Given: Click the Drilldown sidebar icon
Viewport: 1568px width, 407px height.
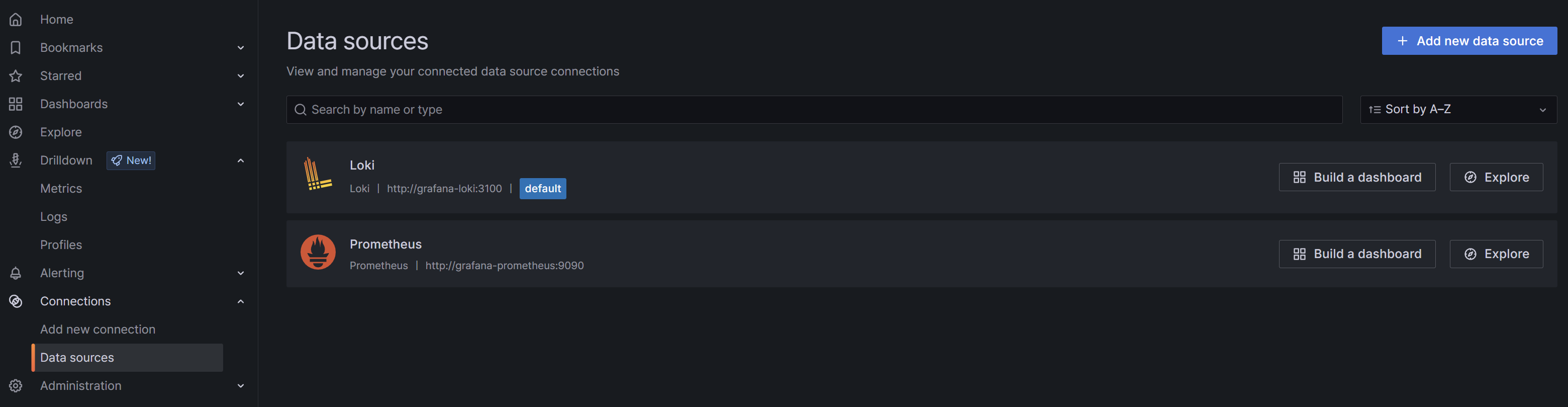Looking at the screenshot, I should pos(16,160).
